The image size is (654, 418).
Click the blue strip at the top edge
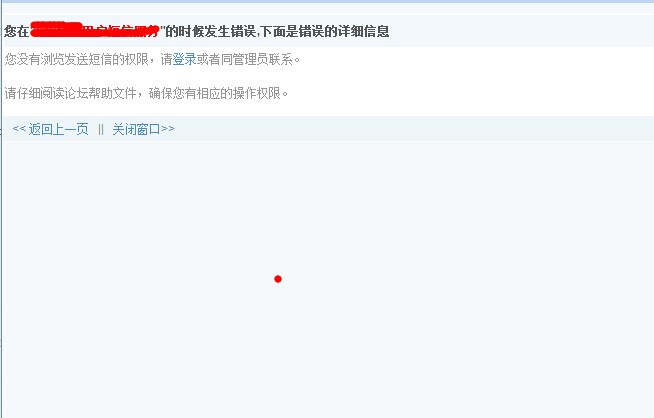click(x=327, y=1)
